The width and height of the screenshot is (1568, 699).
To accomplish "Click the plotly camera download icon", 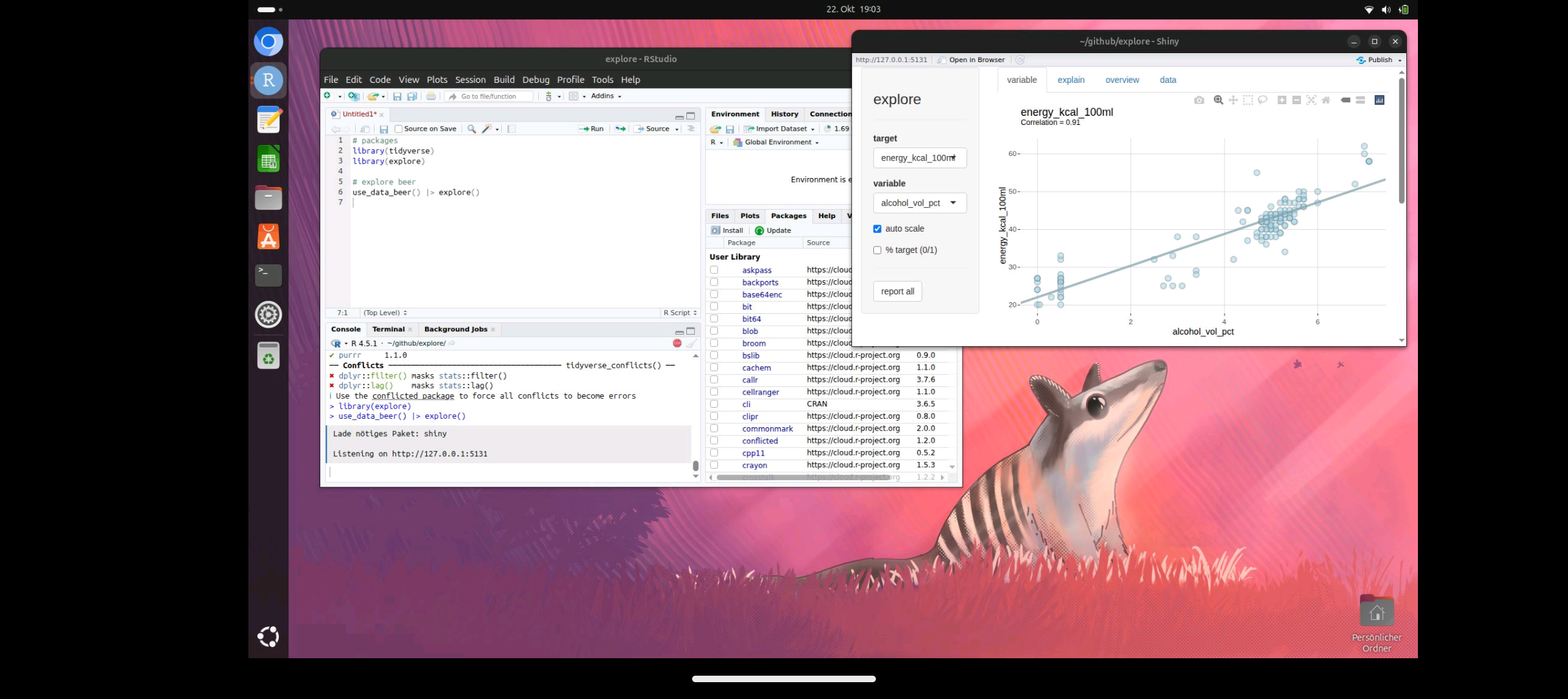I will [x=1199, y=100].
